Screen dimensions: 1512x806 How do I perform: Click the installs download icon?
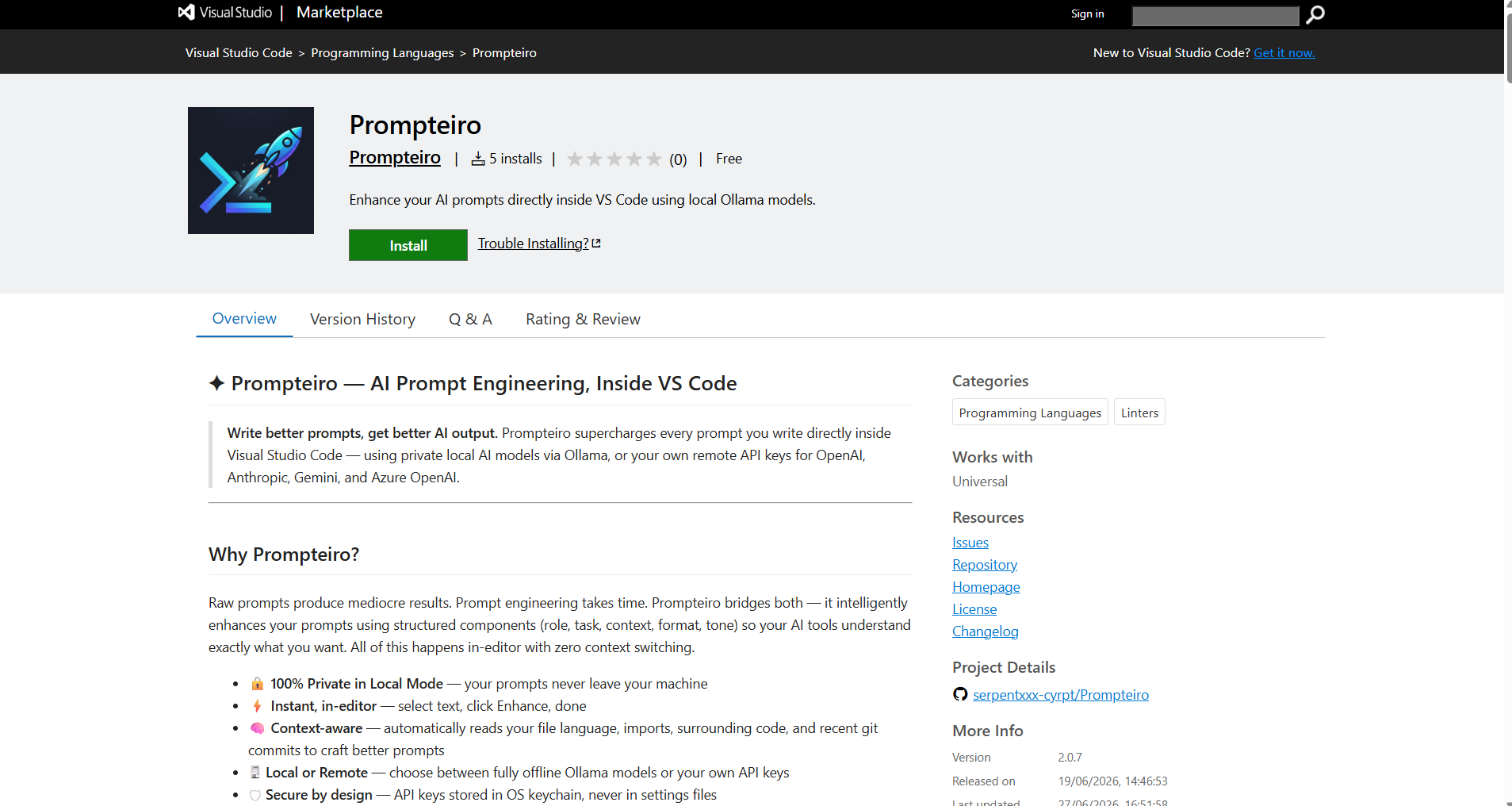click(478, 159)
